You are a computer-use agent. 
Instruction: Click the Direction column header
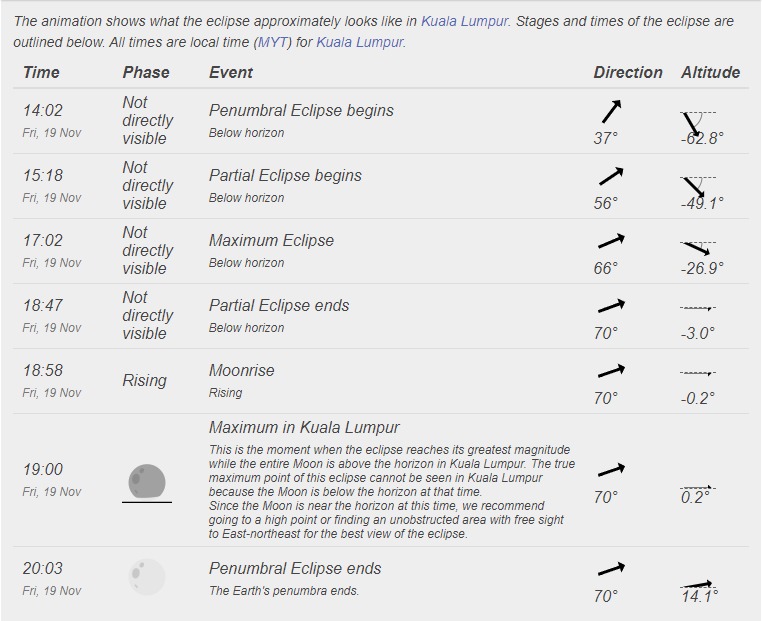[628, 72]
